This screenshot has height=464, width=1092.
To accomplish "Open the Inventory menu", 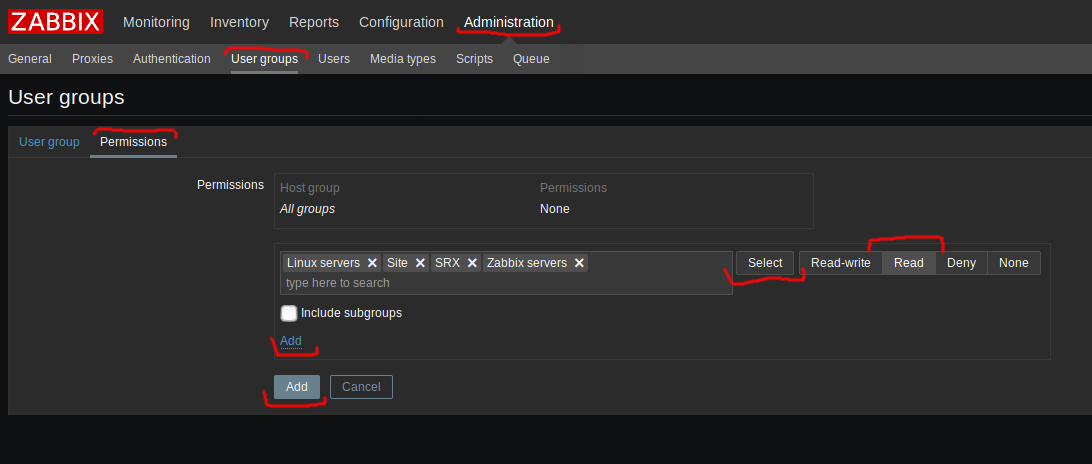I will coord(239,22).
